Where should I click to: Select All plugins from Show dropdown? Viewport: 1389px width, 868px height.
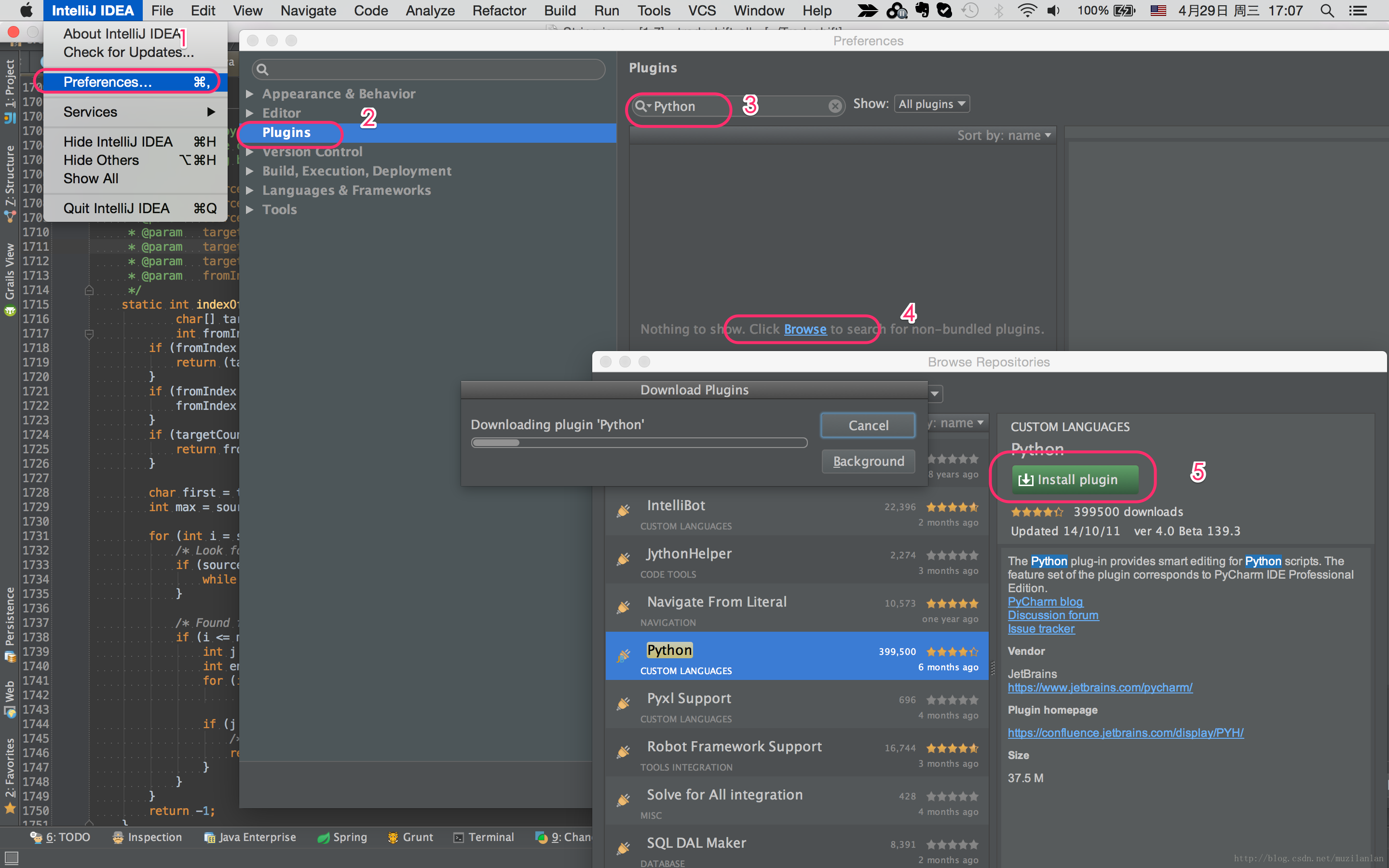930,103
